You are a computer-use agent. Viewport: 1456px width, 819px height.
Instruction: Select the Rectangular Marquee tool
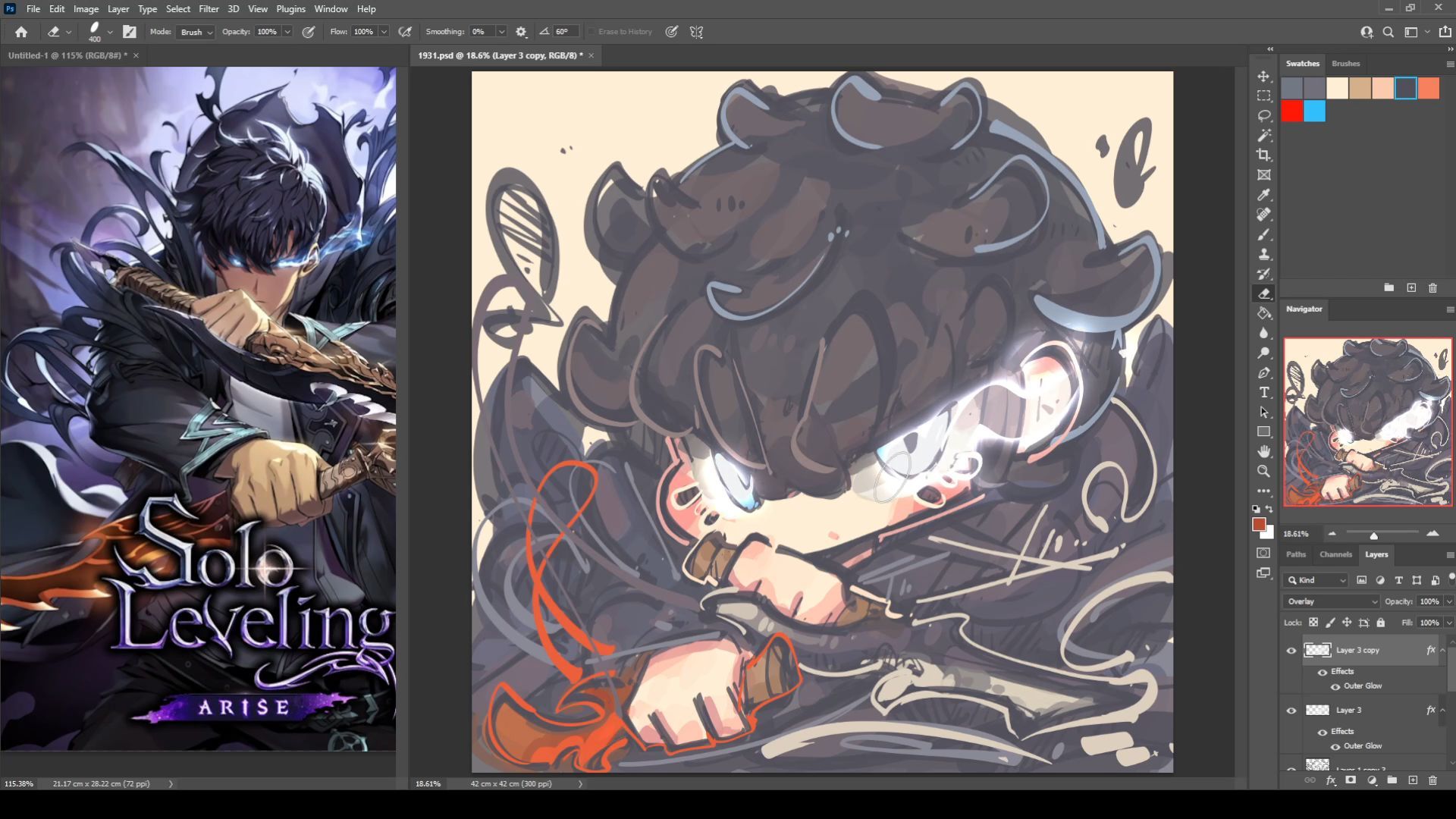(1263, 96)
